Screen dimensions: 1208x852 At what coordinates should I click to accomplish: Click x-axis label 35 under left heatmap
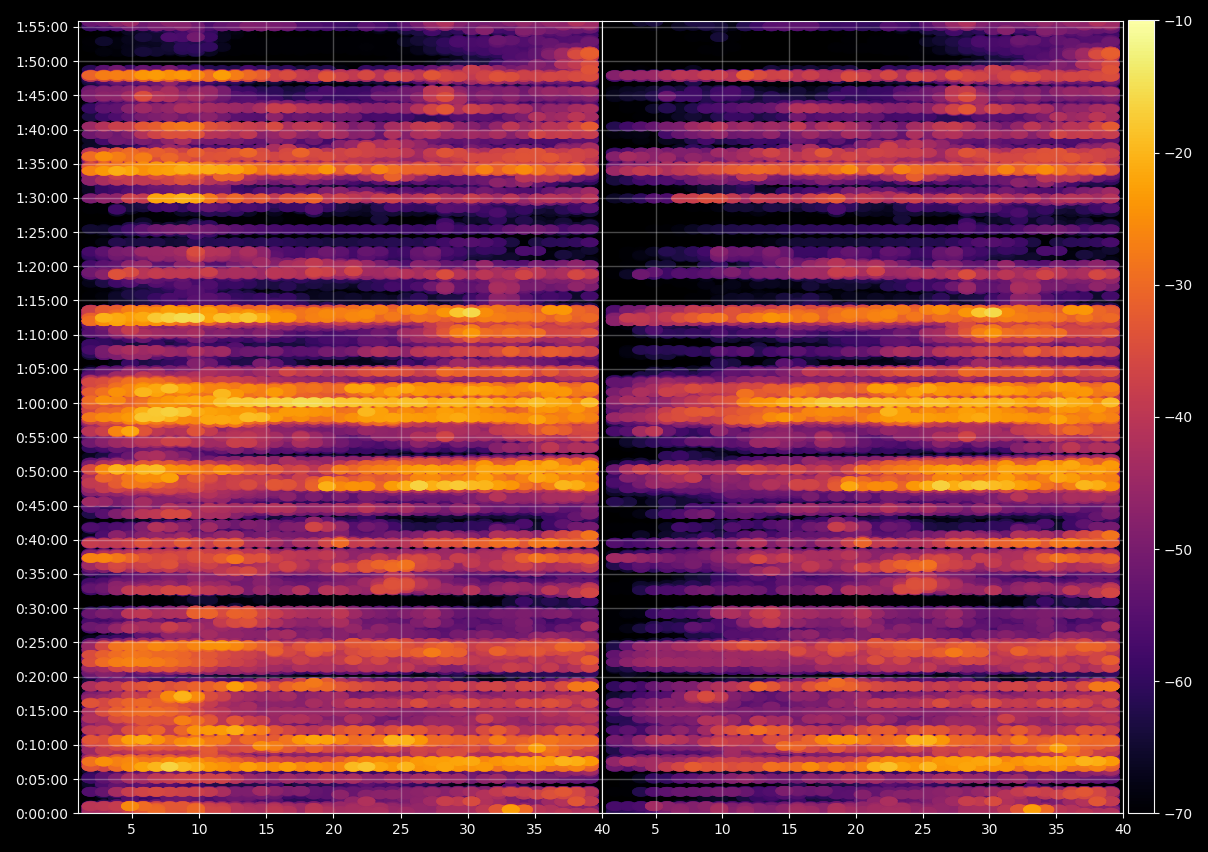click(x=534, y=830)
